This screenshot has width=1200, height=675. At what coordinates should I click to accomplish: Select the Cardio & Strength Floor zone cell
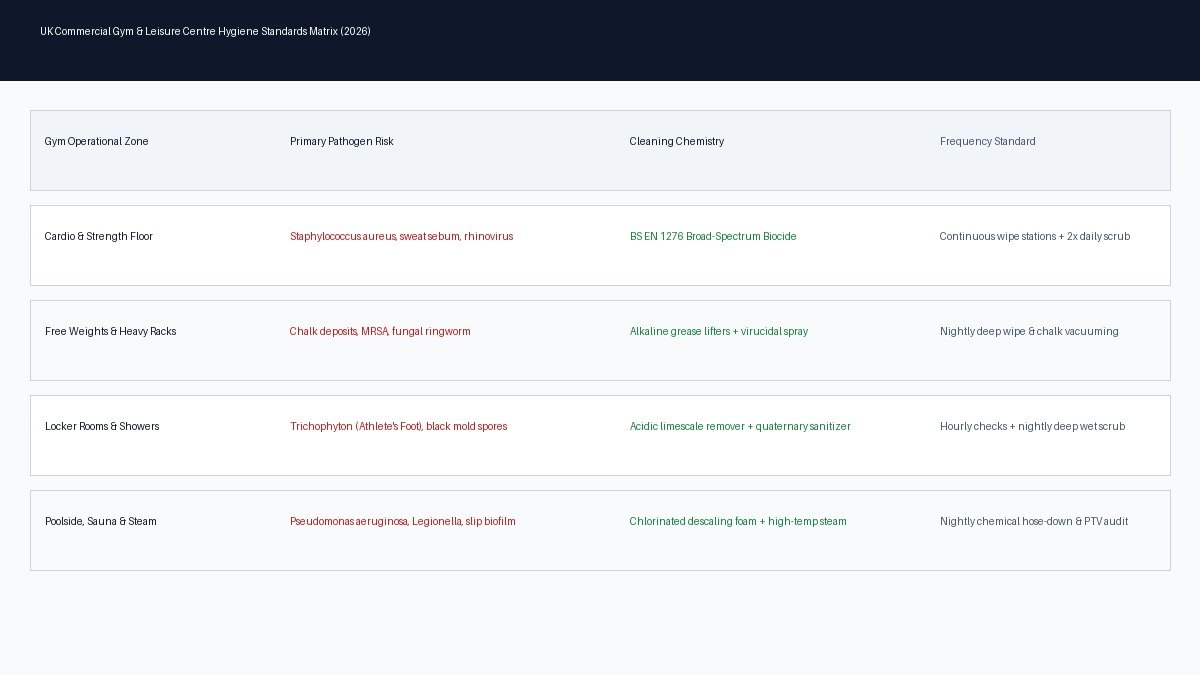point(99,237)
